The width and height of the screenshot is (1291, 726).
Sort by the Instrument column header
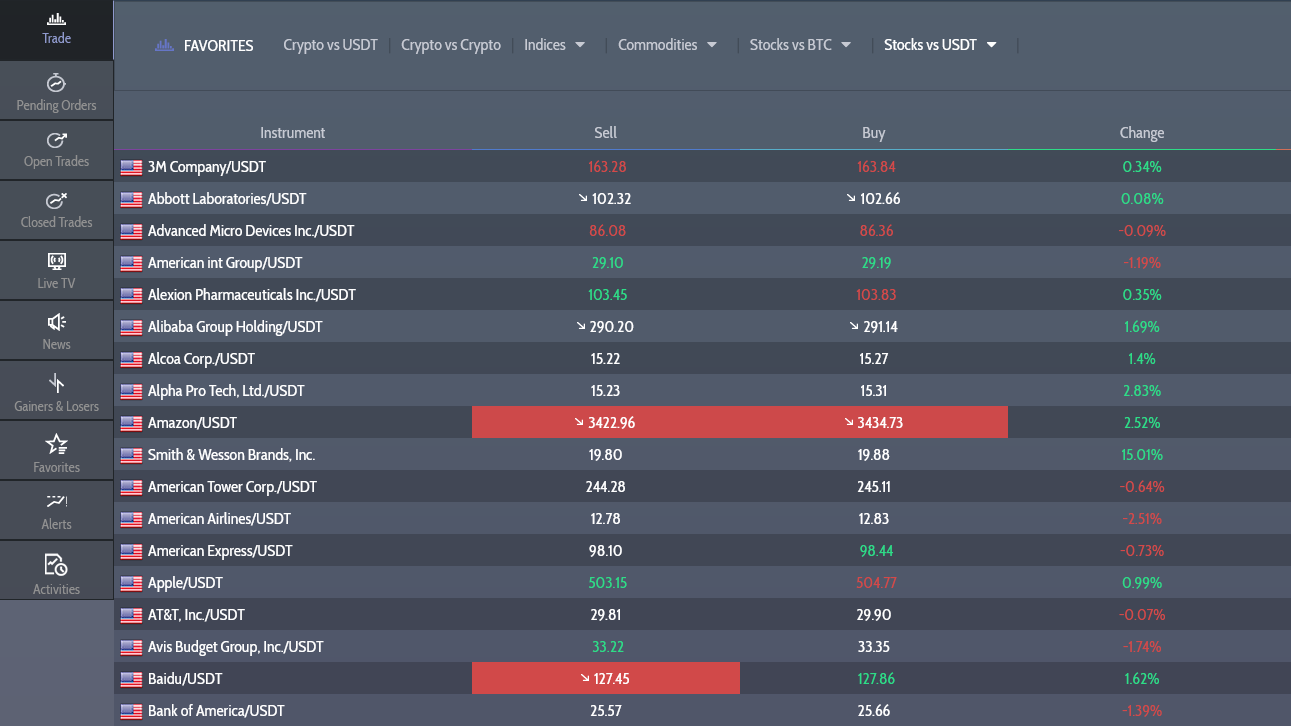(x=293, y=133)
